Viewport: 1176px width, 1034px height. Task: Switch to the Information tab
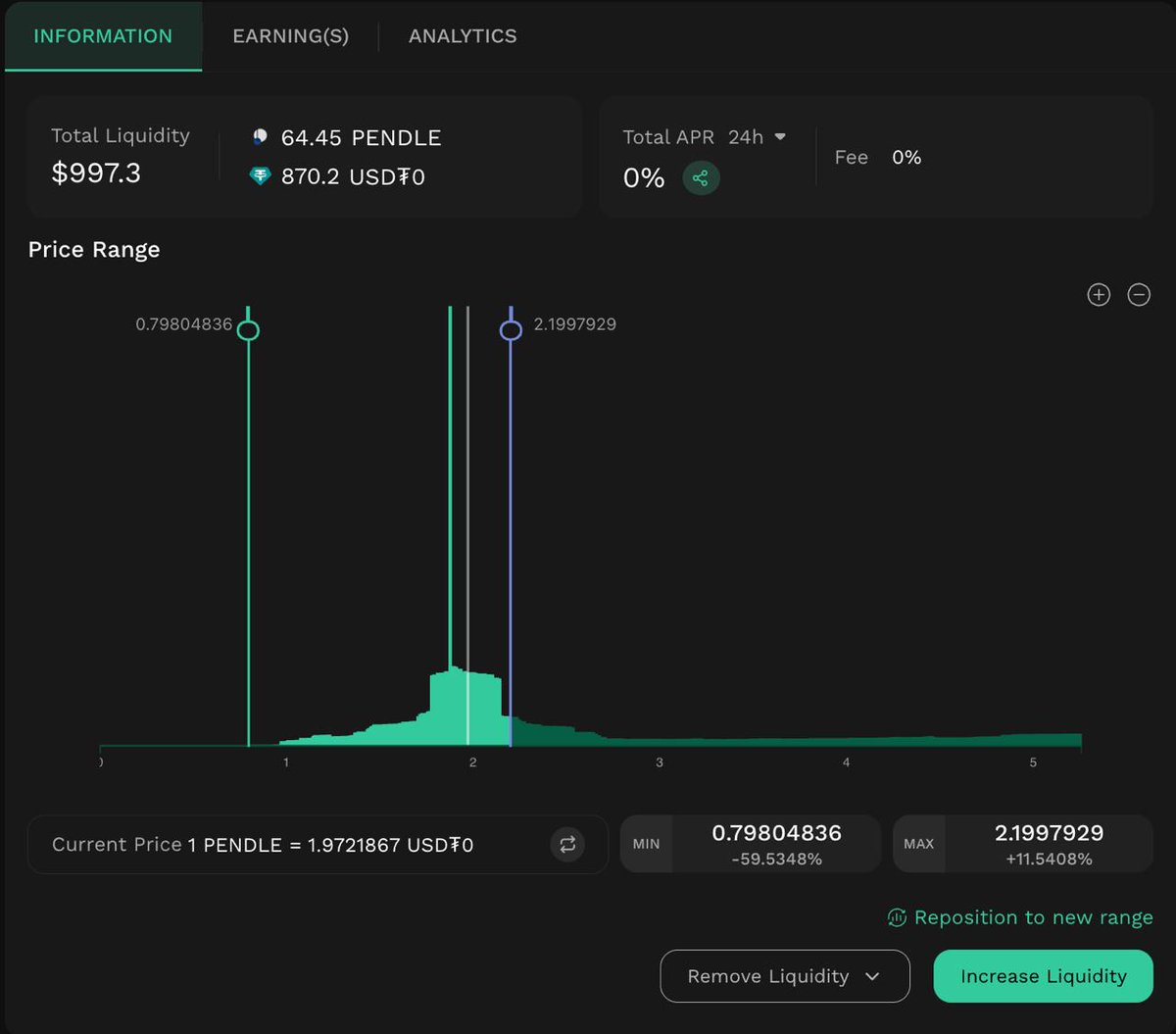[x=103, y=36]
